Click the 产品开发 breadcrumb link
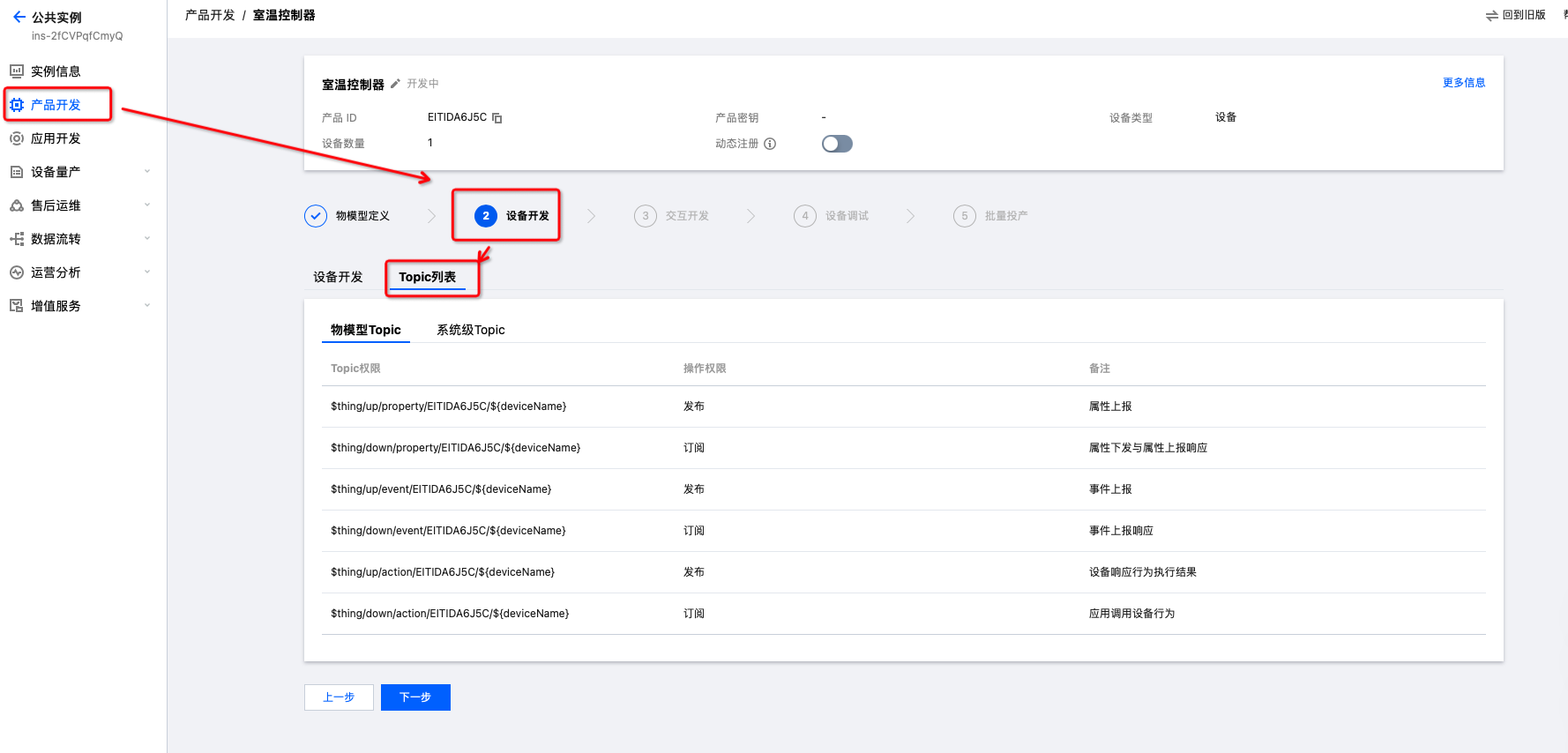The width and height of the screenshot is (1568, 753). click(x=210, y=15)
